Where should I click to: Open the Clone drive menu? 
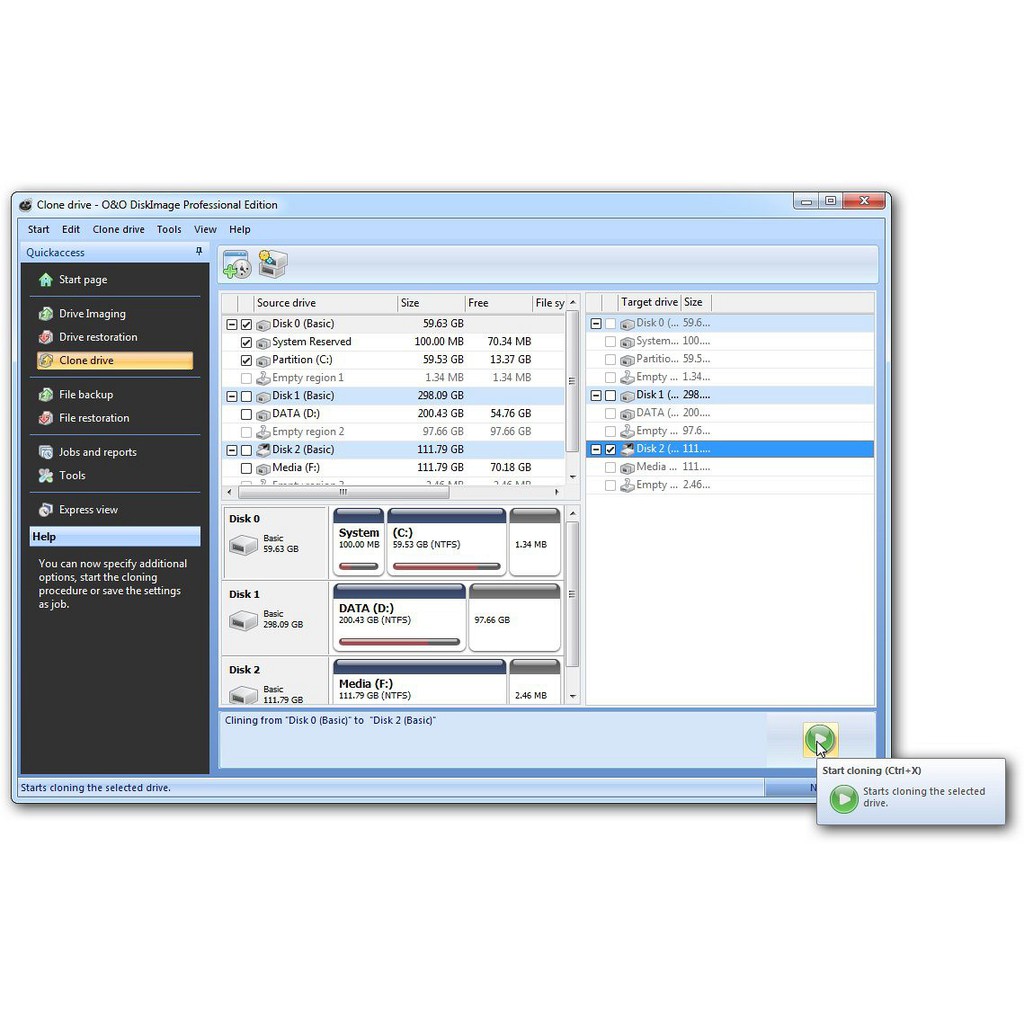click(x=118, y=229)
